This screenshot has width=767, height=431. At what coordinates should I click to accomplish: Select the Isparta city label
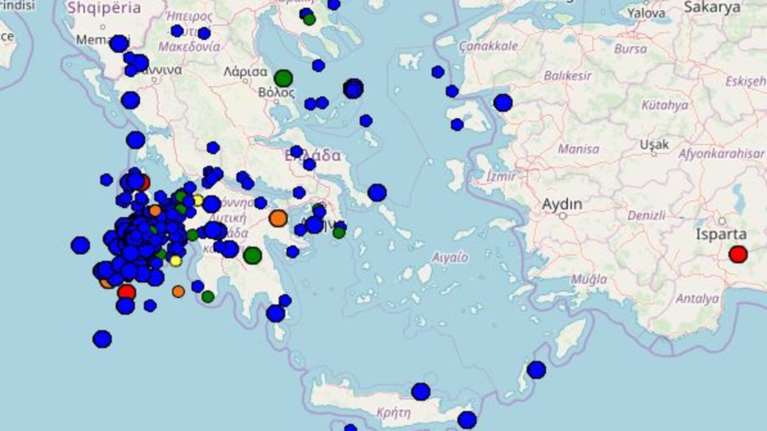pos(721,234)
